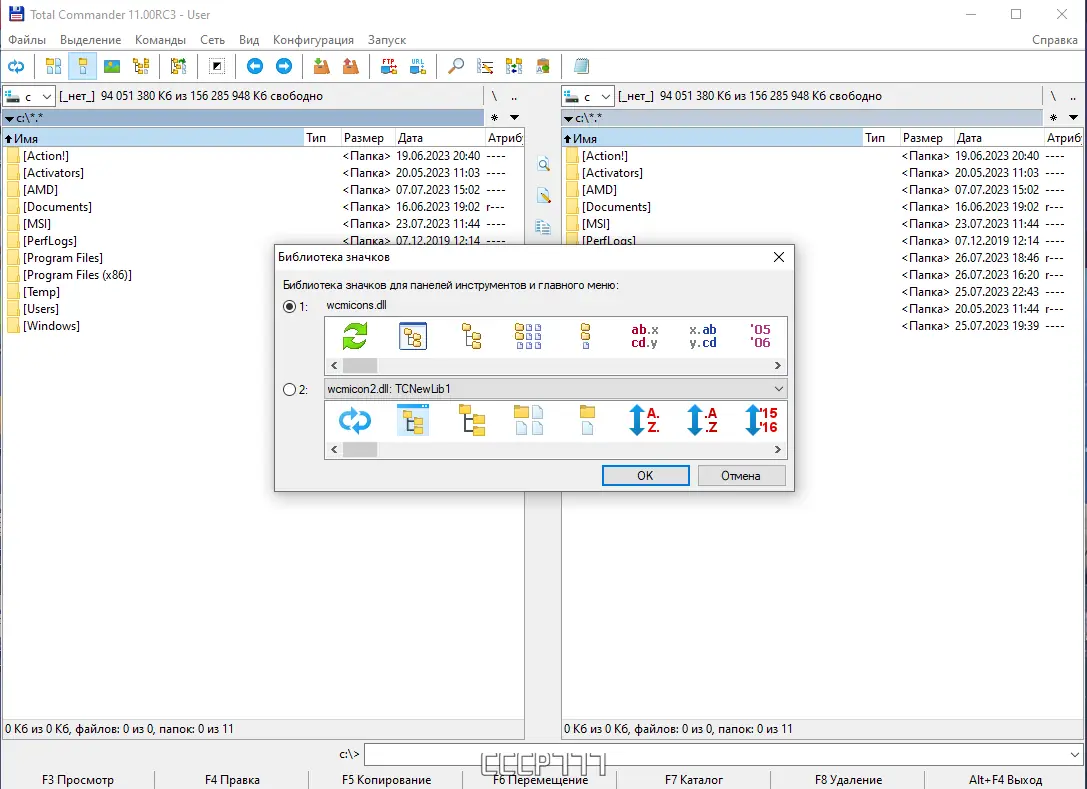The image size is (1087, 789).
Task: Open the multi-rename tool toolbar icon
Action: (485, 67)
